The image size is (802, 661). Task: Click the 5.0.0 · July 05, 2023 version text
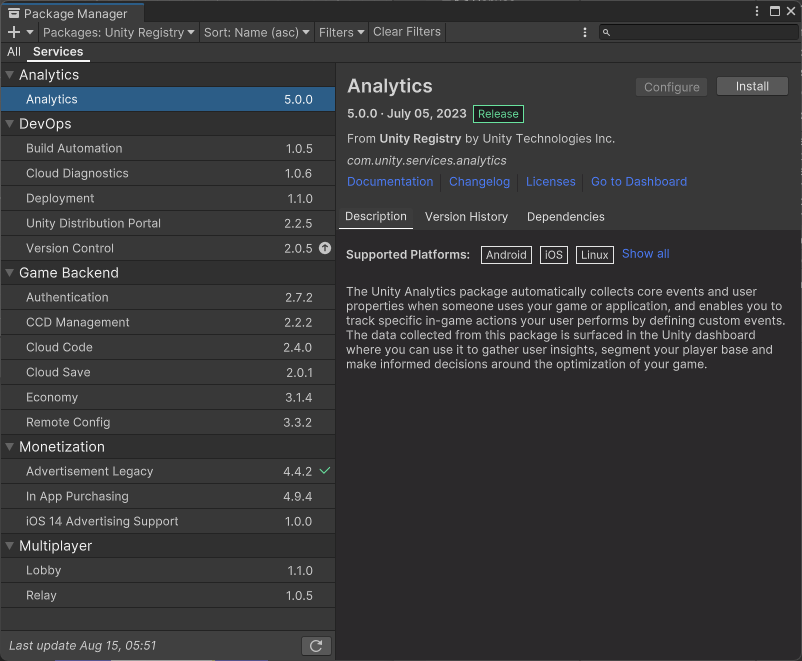(x=407, y=114)
